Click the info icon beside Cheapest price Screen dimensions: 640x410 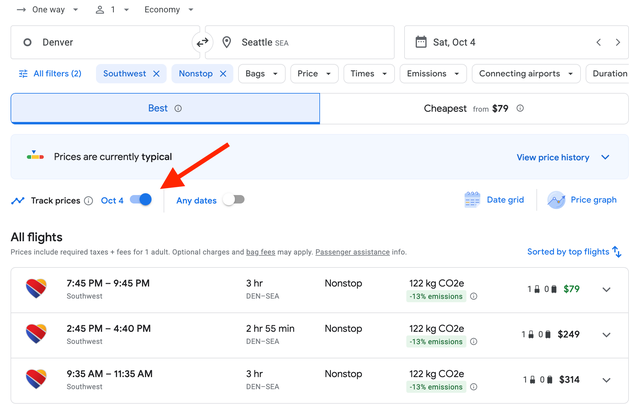[520, 109]
